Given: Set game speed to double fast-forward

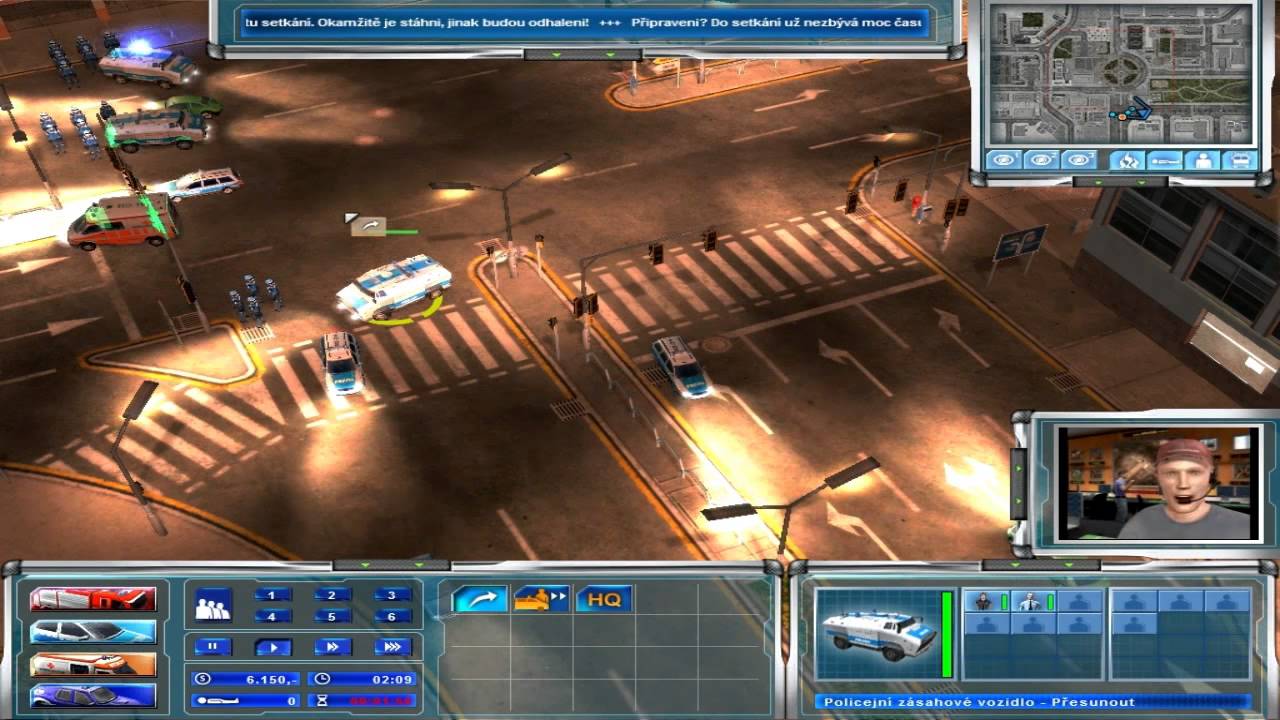Looking at the screenshot, I should pos(333,647).
